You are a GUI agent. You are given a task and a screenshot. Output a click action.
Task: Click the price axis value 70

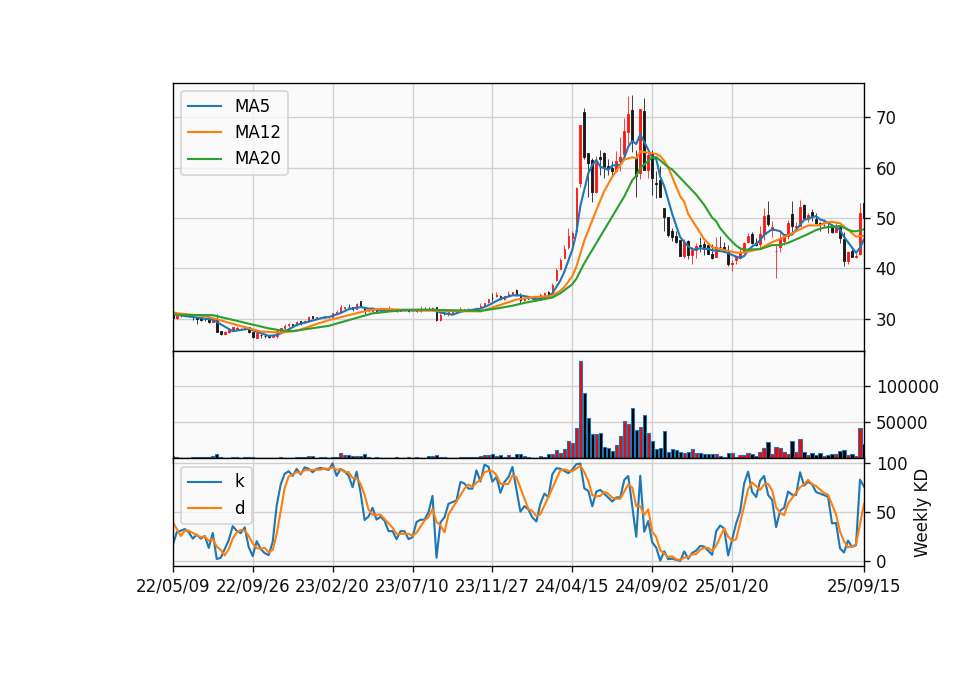point(886,118)
